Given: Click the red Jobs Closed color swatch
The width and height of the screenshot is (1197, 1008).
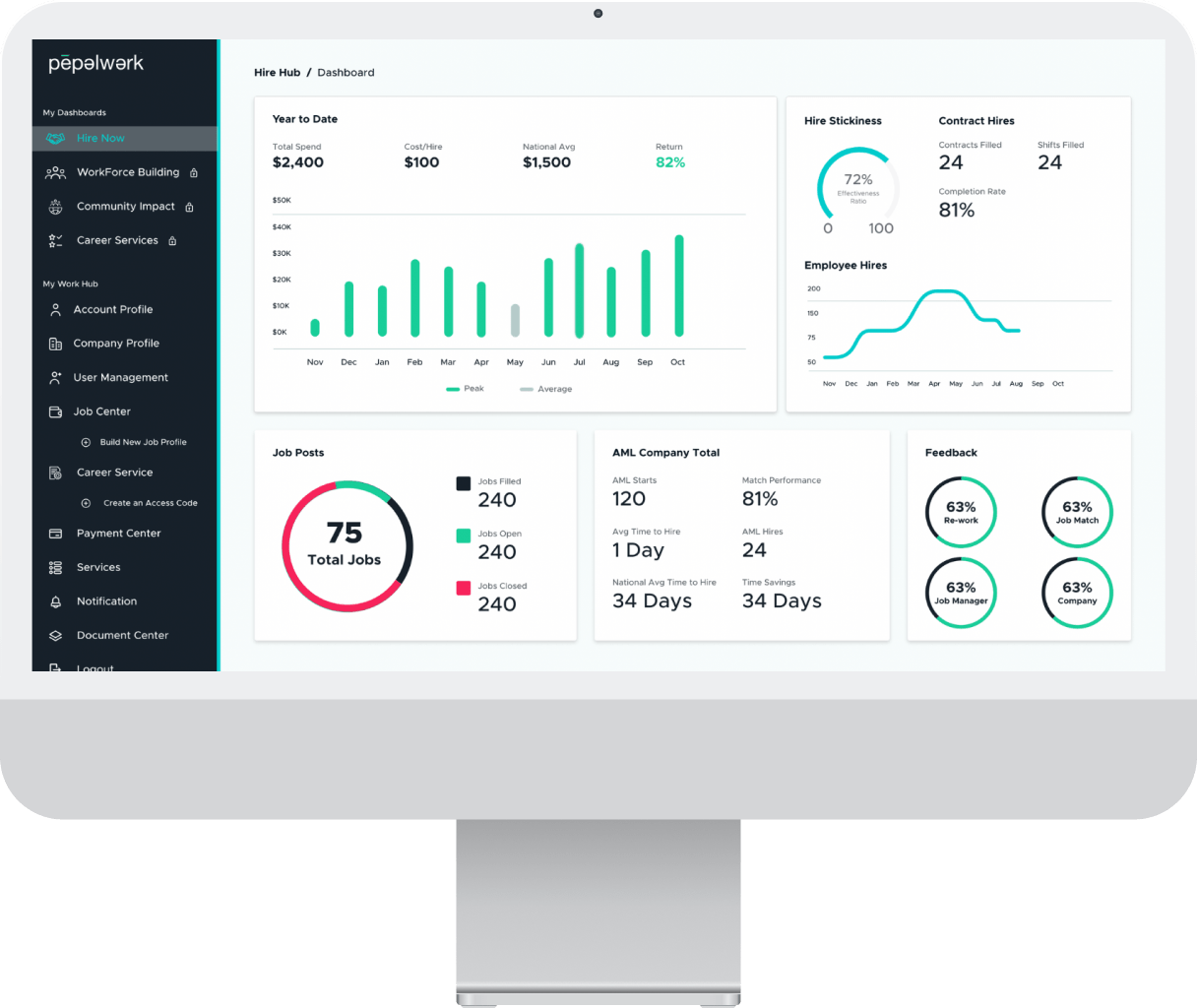Looking at the screenshot, I should 463,588.
